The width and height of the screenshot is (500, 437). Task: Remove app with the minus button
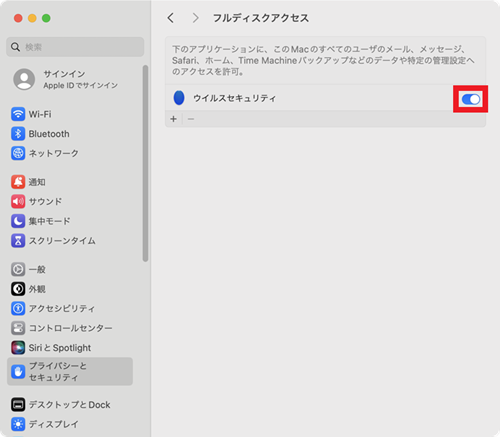click(191, 119)
